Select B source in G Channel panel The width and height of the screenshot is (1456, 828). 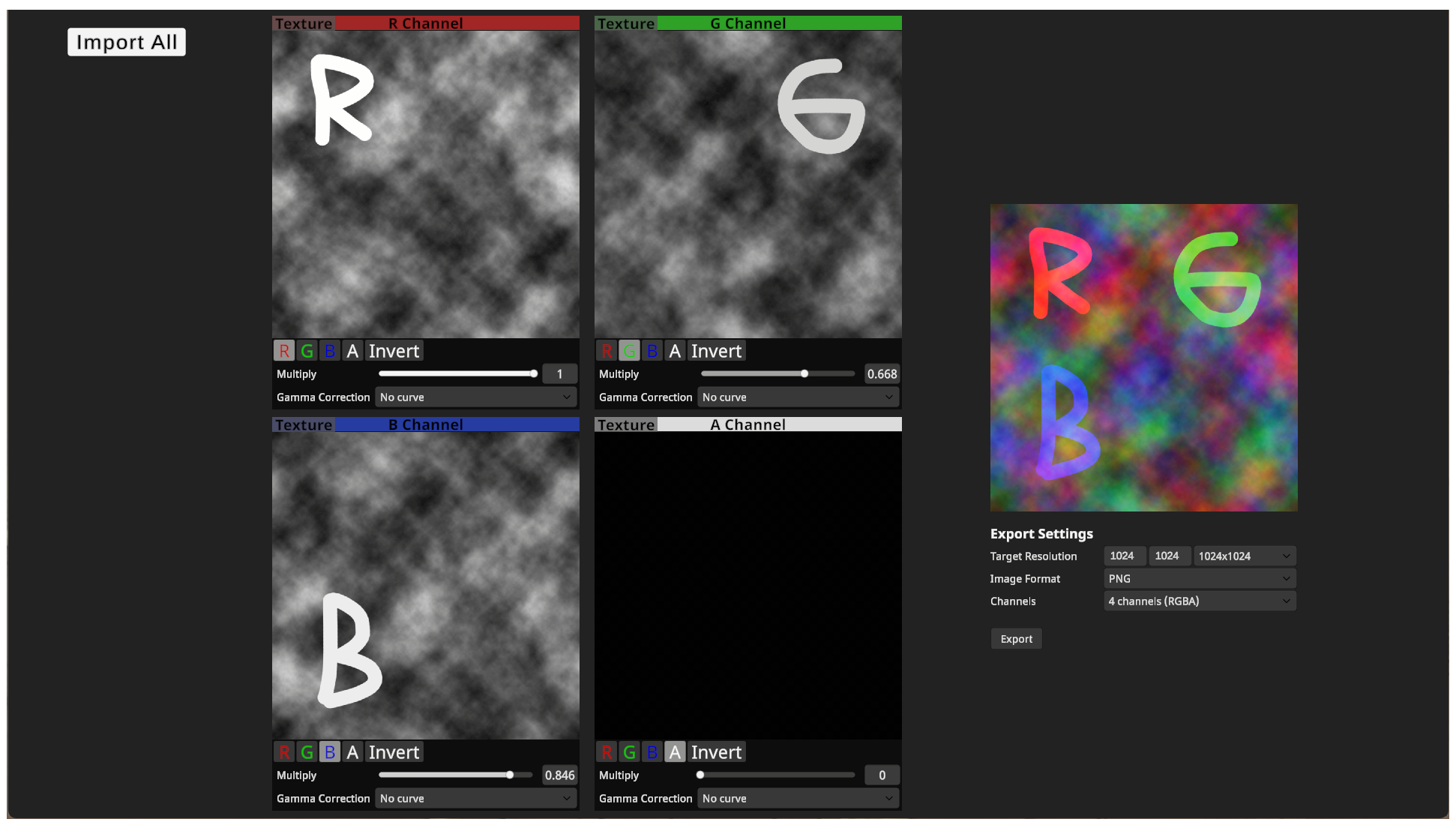652,351
